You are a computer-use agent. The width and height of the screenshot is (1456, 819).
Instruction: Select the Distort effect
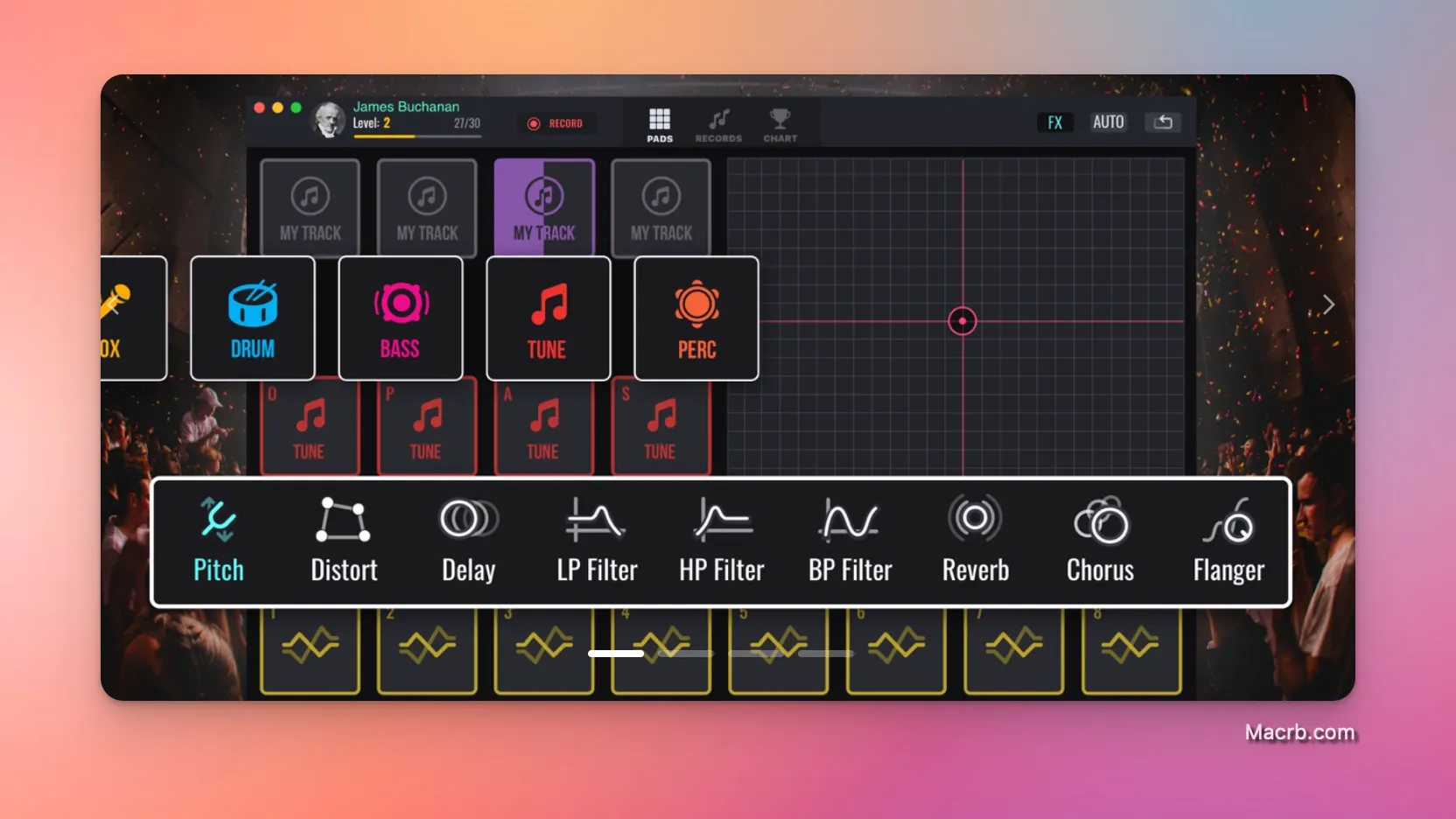point(344,541)
